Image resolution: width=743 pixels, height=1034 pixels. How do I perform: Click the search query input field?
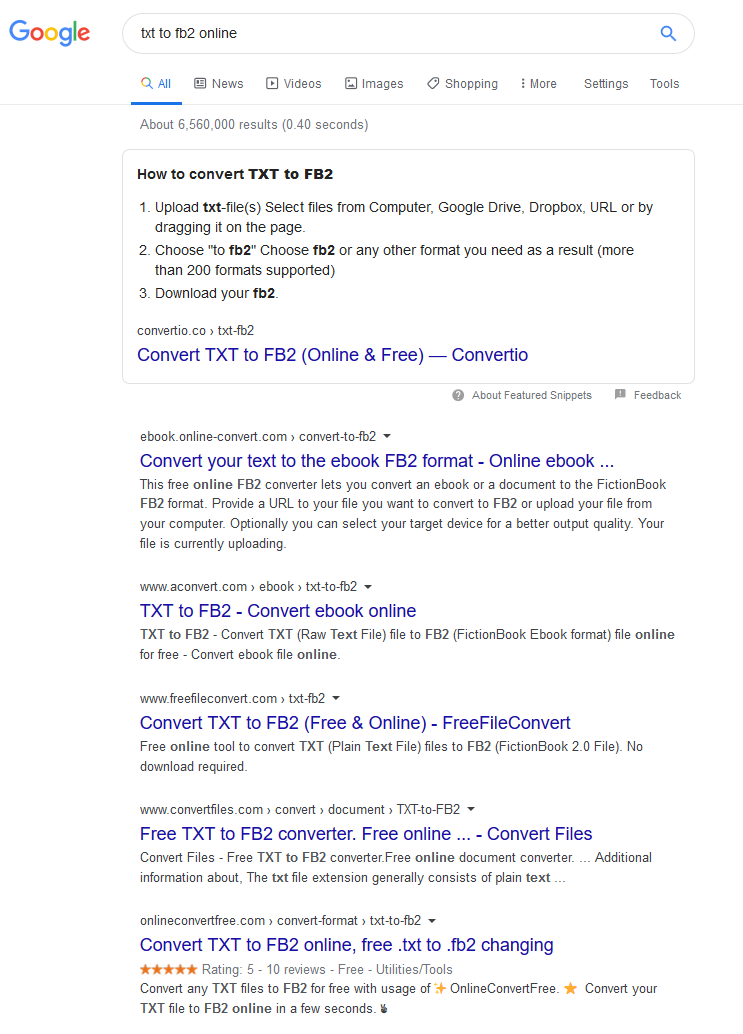point(390,33)
